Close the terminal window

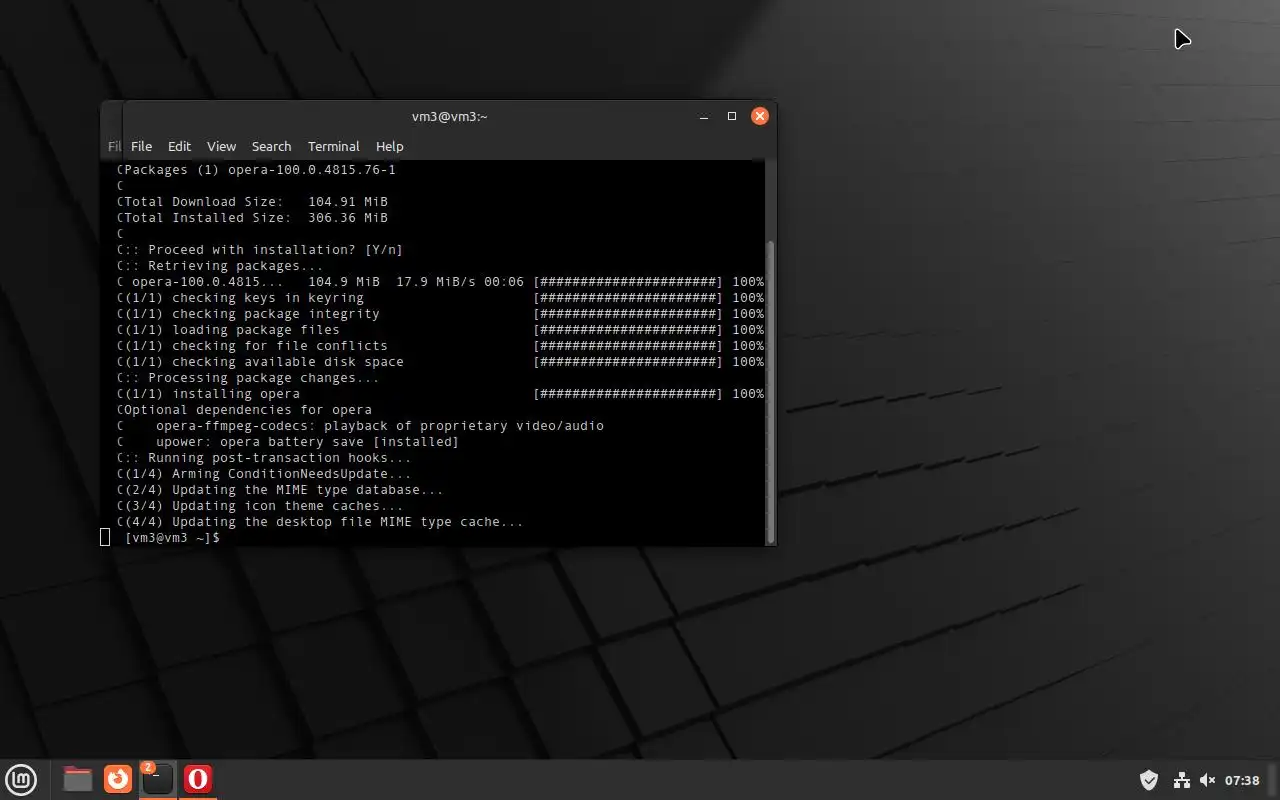[x=760, y=116]
